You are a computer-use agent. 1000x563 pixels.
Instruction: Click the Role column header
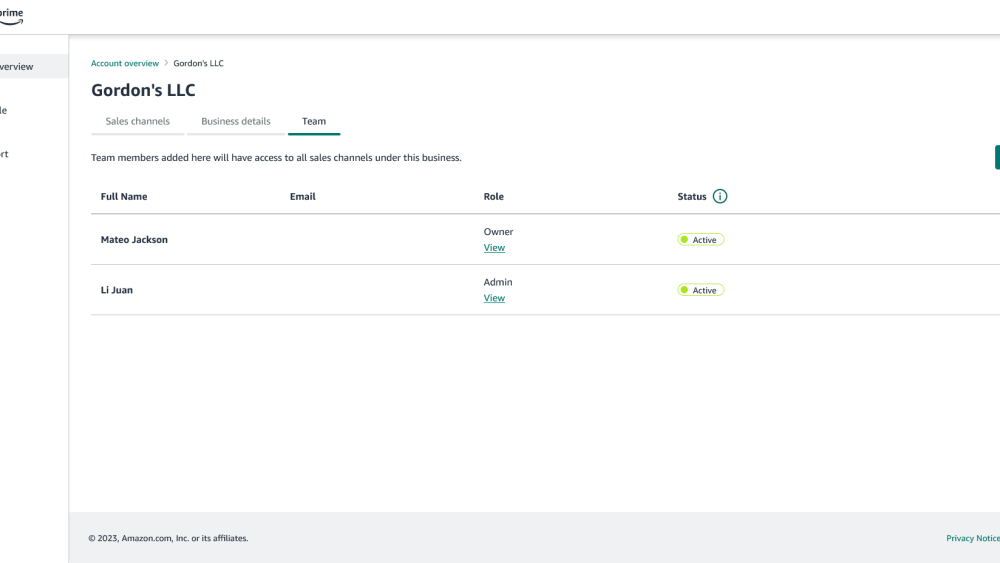493,197
